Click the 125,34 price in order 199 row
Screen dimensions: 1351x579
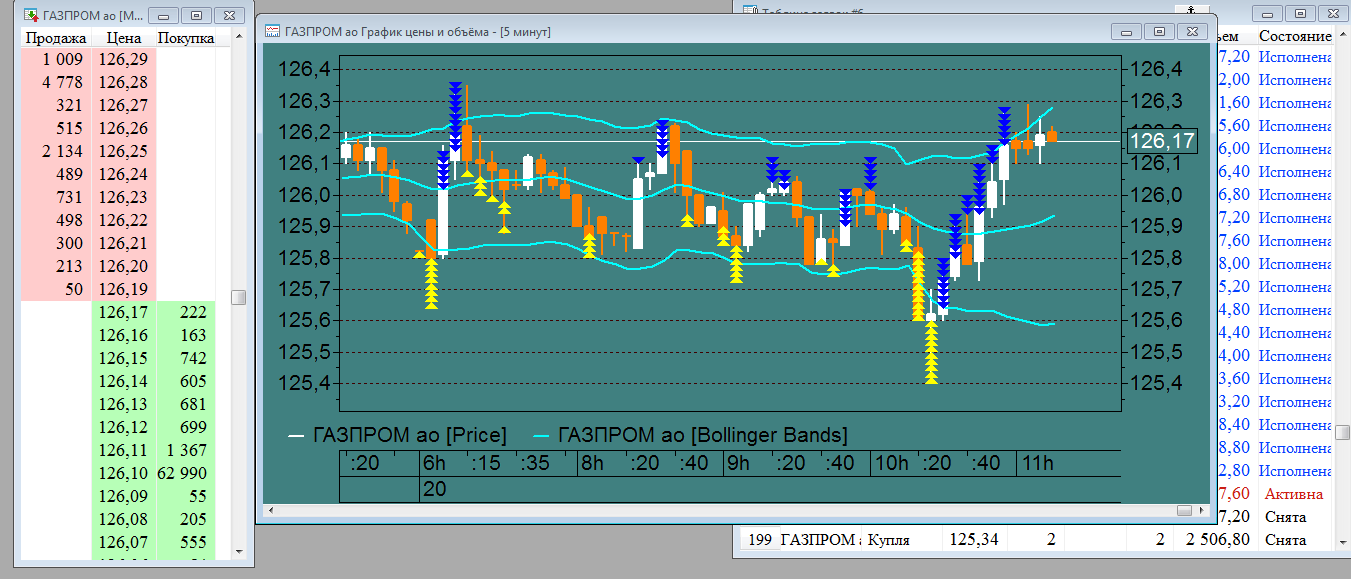click(x=972, y=540)
